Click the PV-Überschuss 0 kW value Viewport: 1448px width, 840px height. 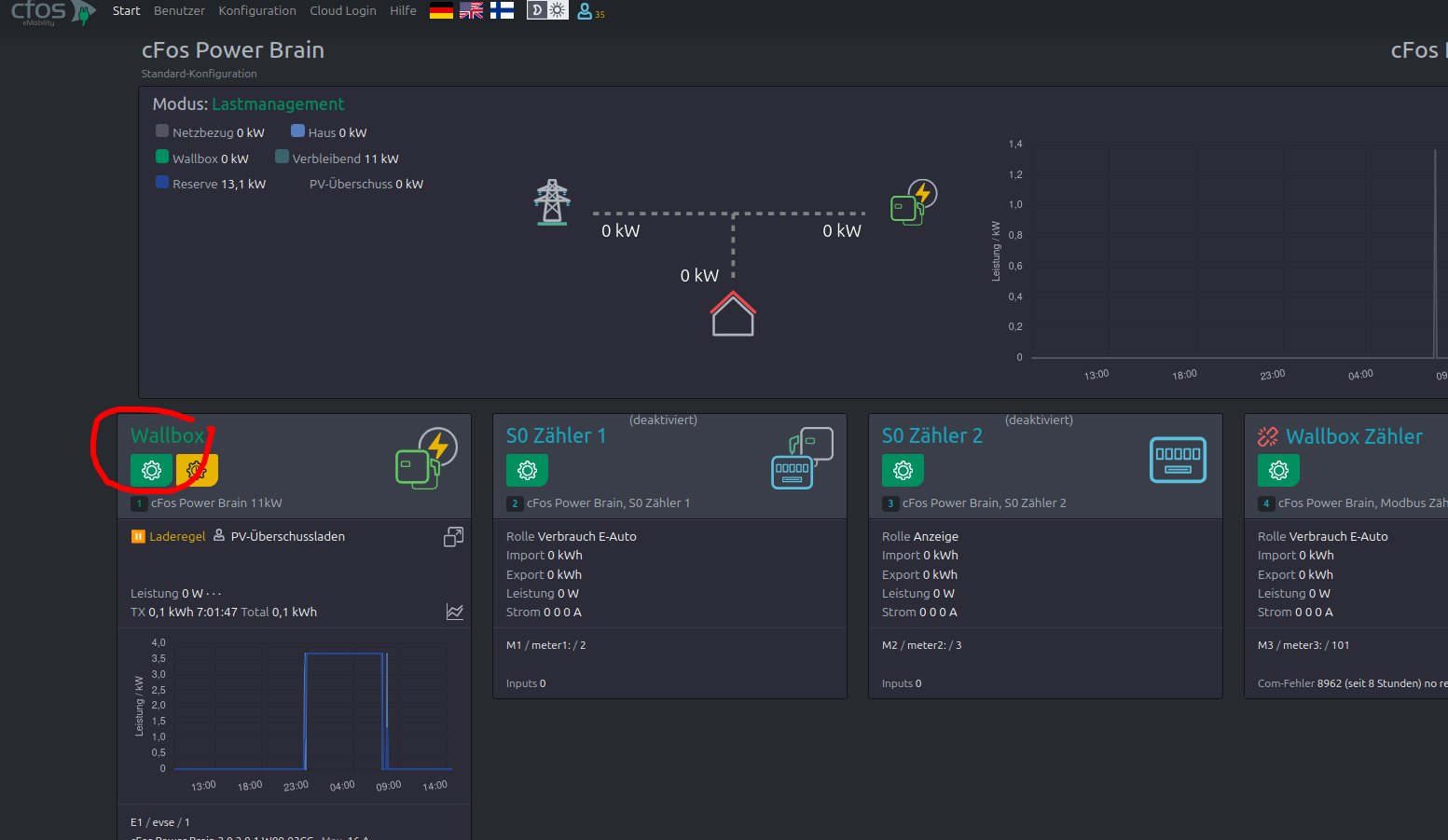point(366,184)
